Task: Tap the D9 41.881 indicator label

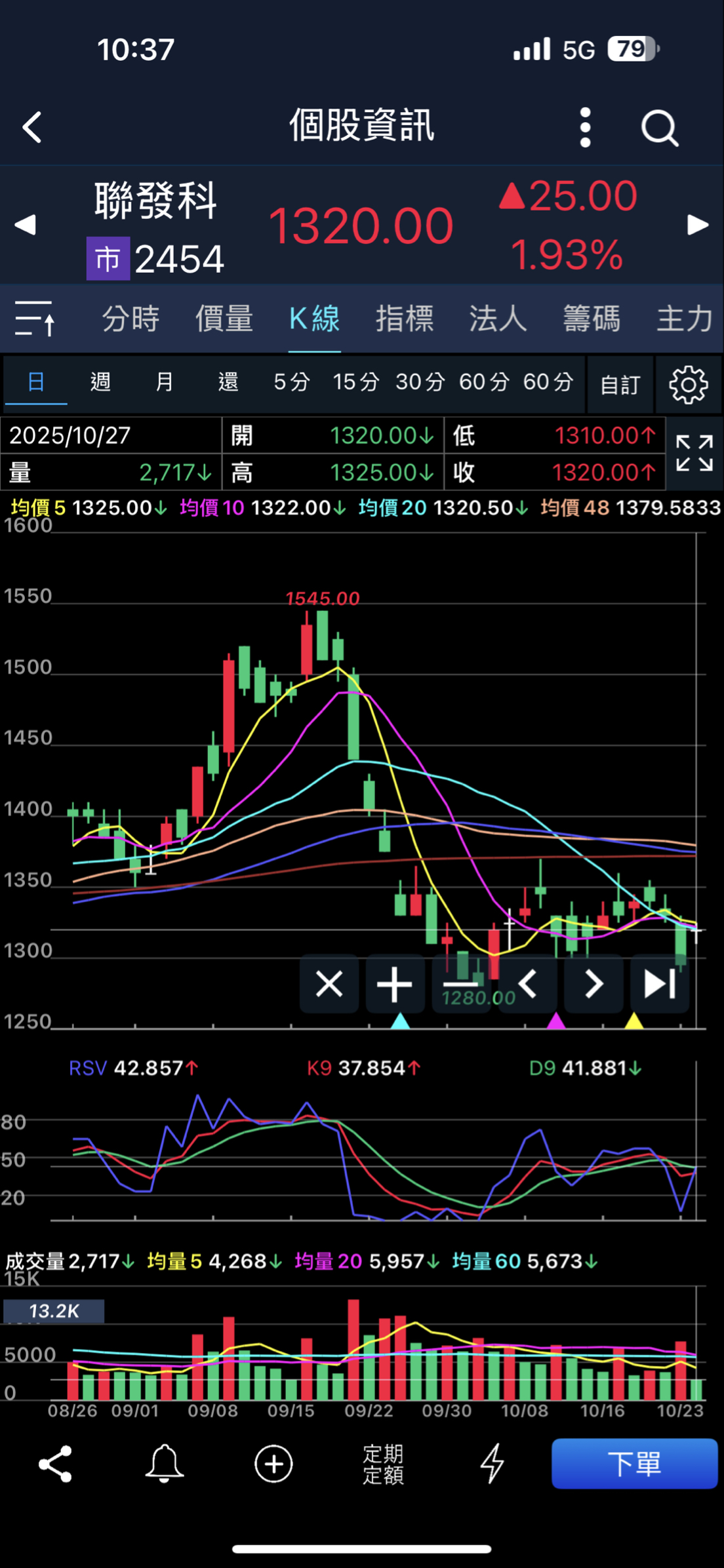Action: [x=586, y=1068]
